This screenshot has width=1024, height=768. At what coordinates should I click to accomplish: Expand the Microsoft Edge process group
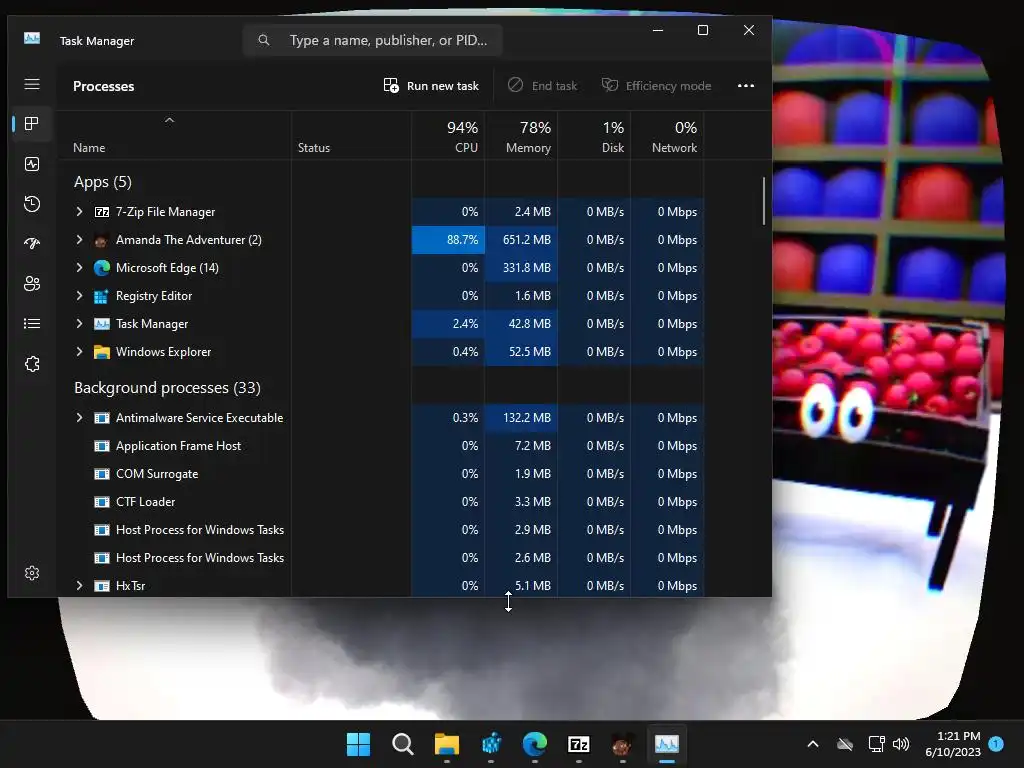coord(79,268)
